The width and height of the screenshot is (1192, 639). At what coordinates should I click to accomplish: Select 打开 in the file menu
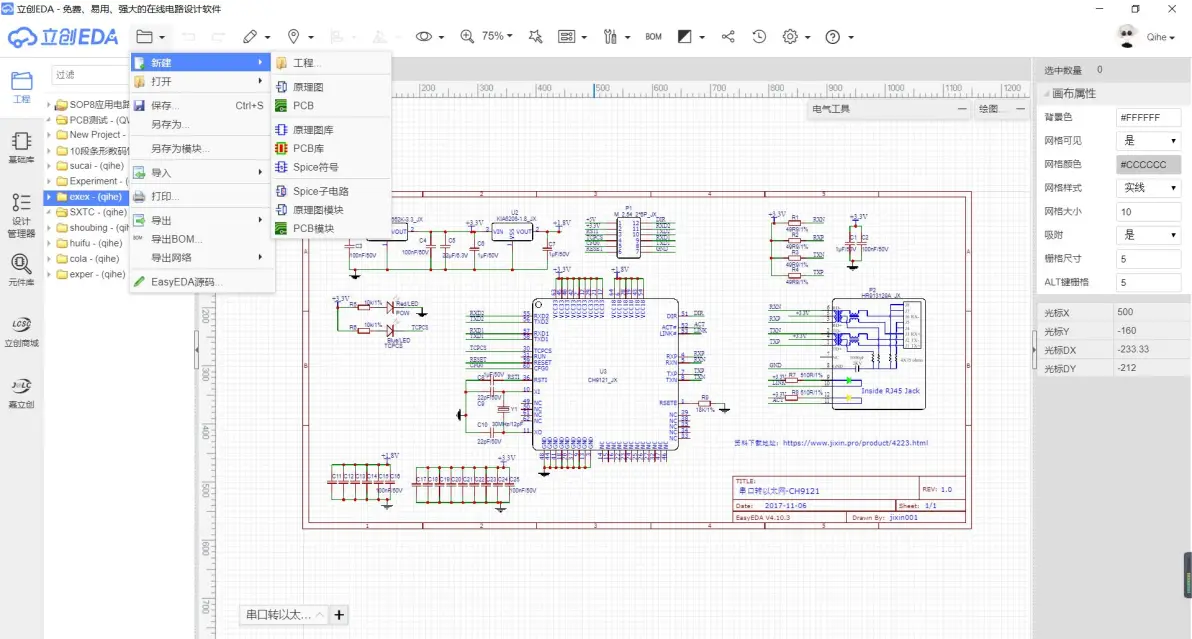[x=201, y=81]
